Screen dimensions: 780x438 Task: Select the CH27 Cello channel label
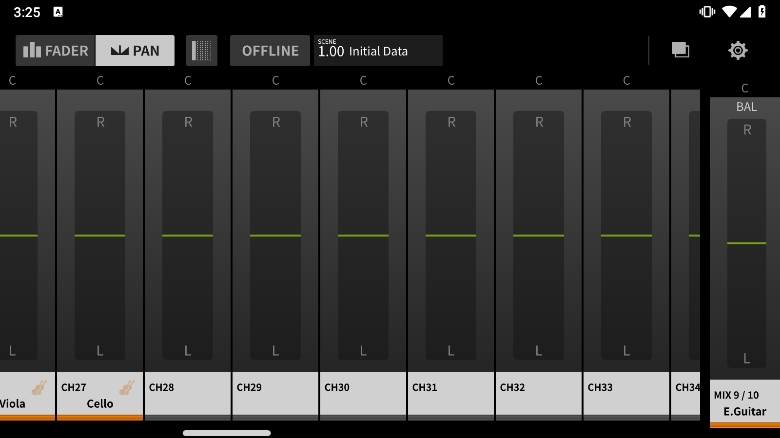[x=100, y=396]
